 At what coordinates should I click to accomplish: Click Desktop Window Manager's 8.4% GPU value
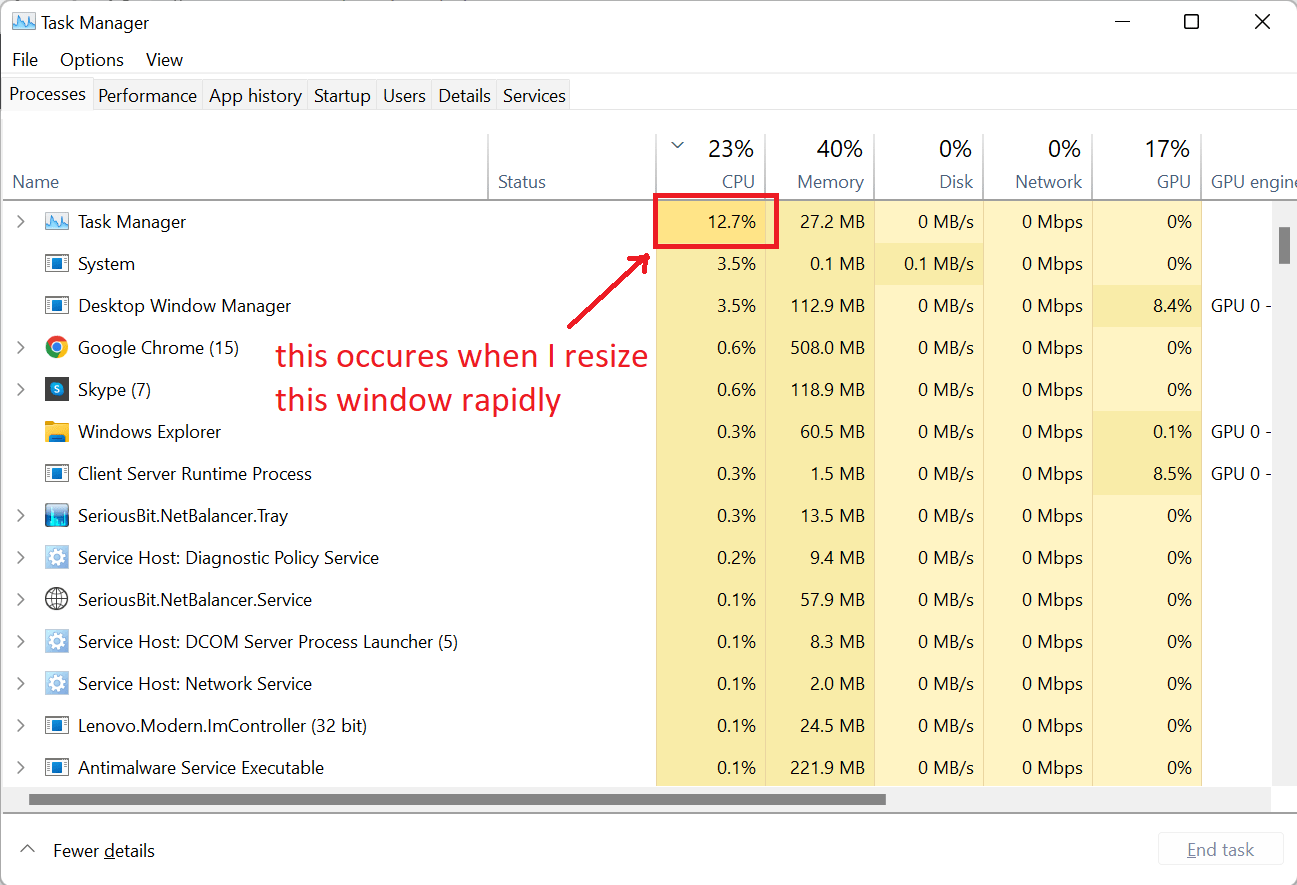tap(1172, 306)
